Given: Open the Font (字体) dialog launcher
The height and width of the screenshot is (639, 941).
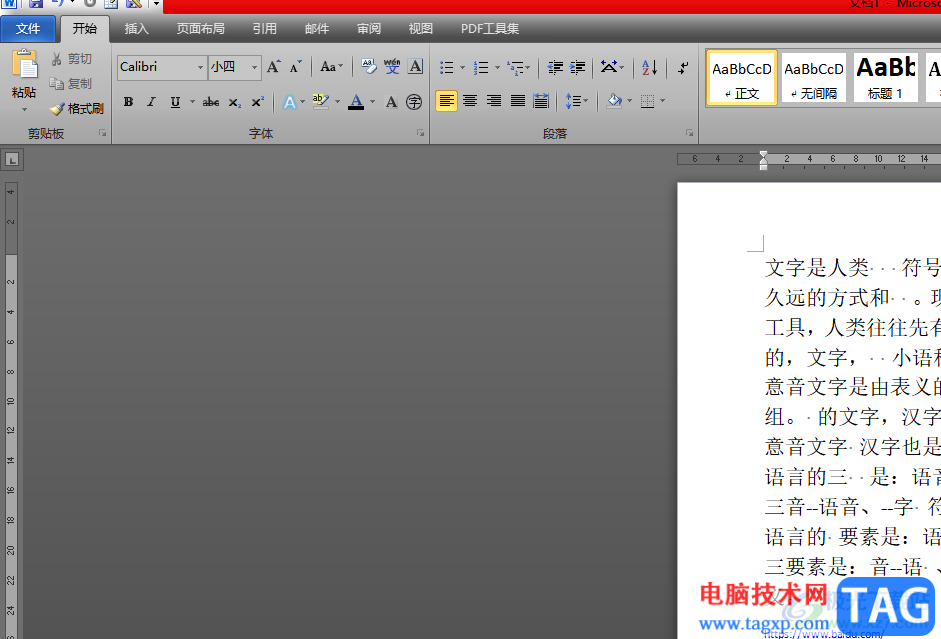Looking at the screenshot, I should click(x=420, y=133).
